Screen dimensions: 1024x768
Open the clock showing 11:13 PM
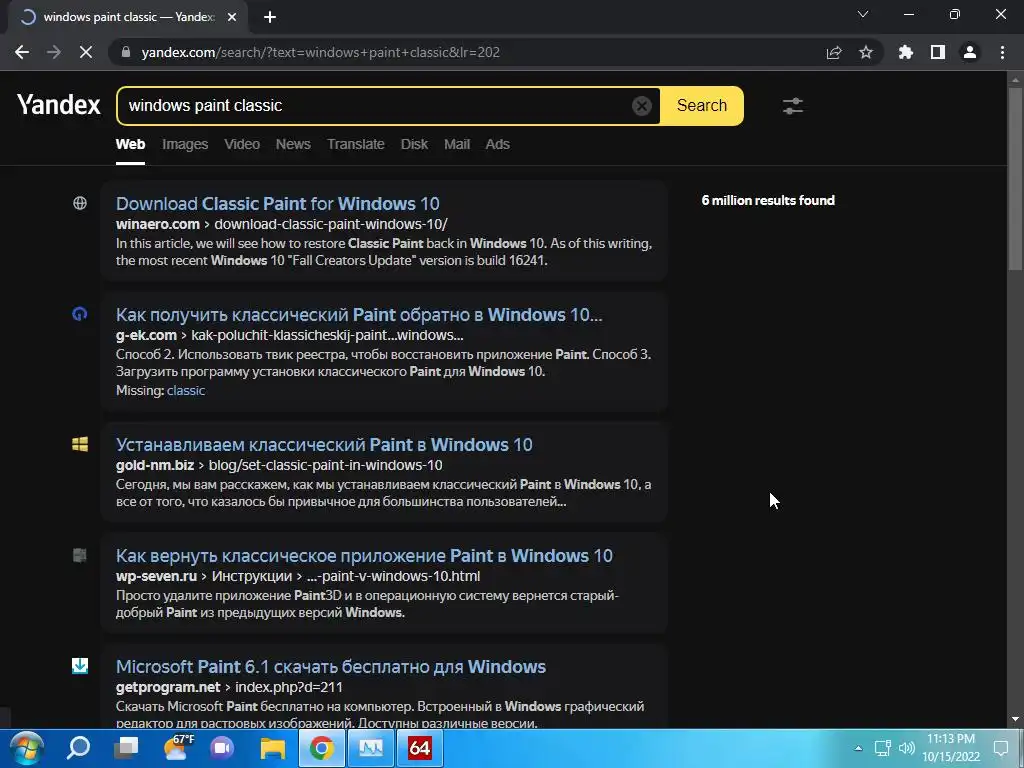pos(951,748)
